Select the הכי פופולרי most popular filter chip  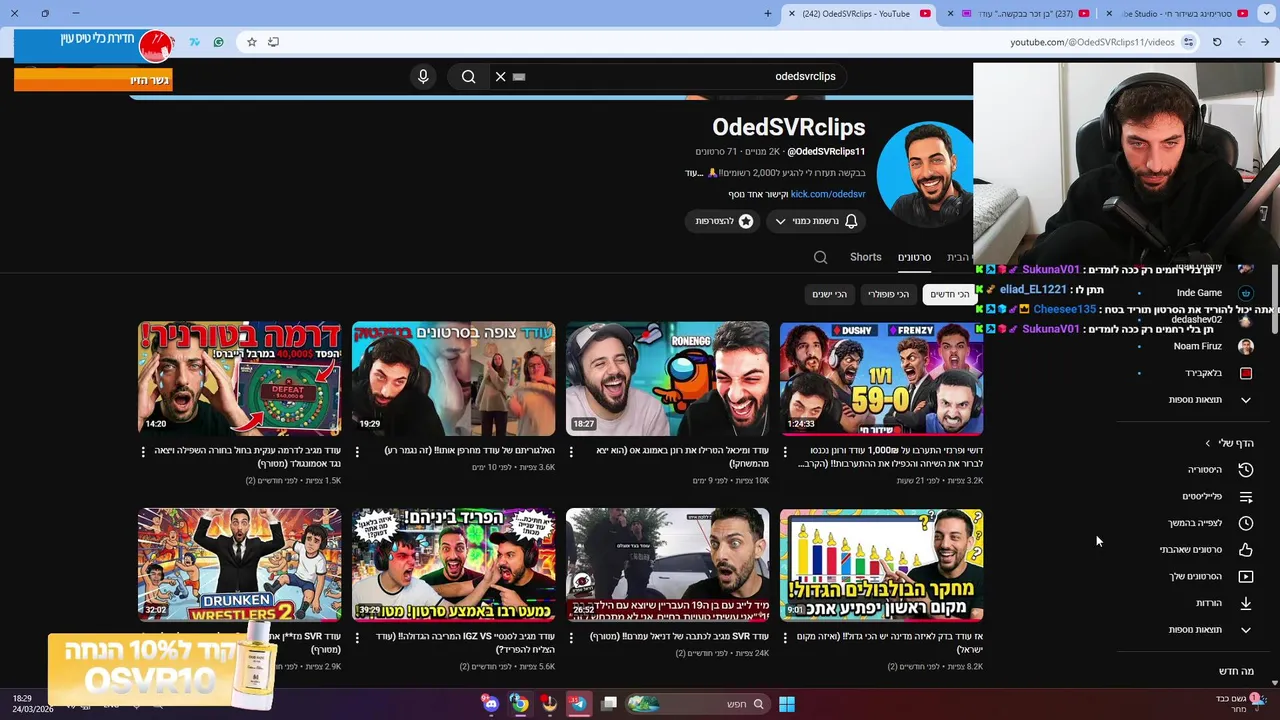click(888, 294)
